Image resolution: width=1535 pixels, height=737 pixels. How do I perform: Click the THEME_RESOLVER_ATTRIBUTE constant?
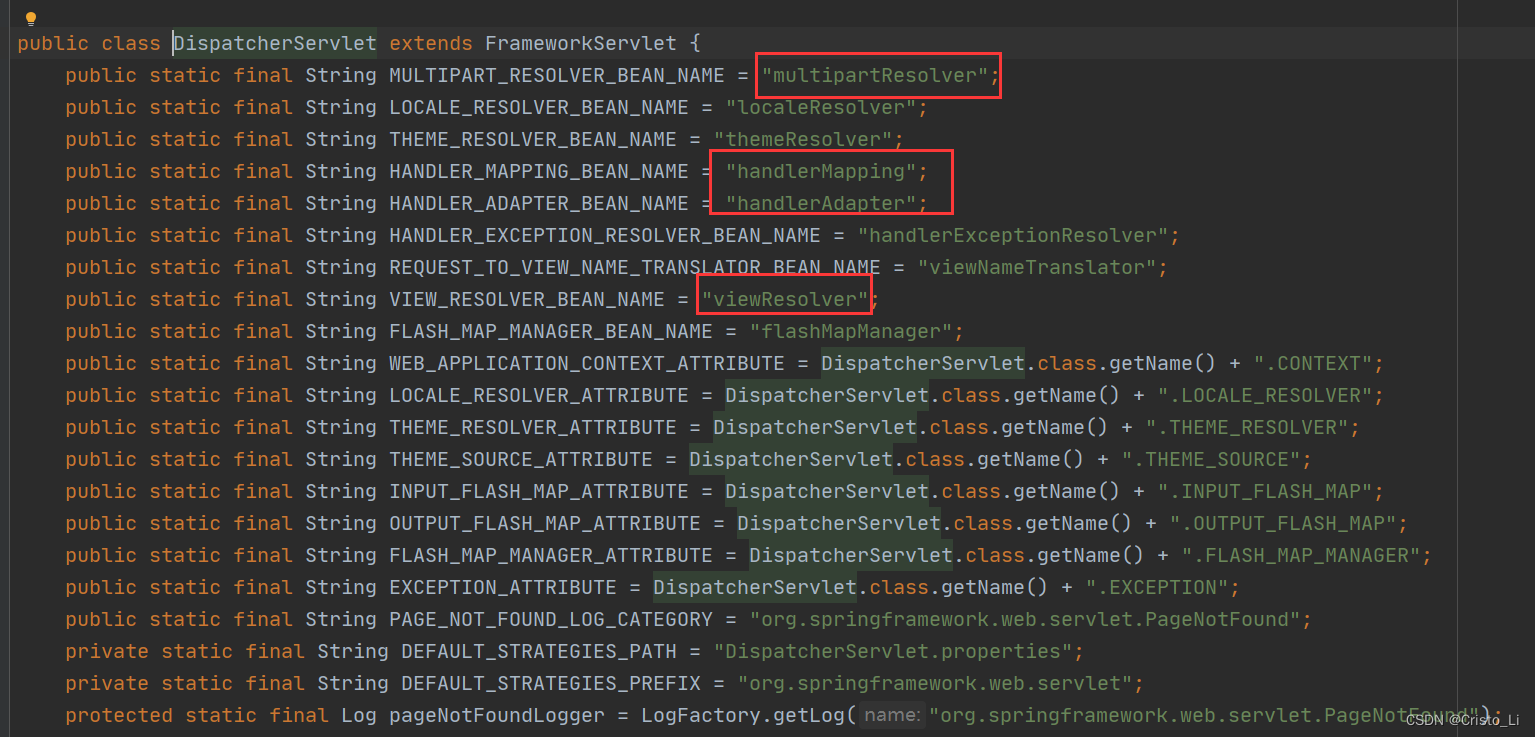click(533, 427)
